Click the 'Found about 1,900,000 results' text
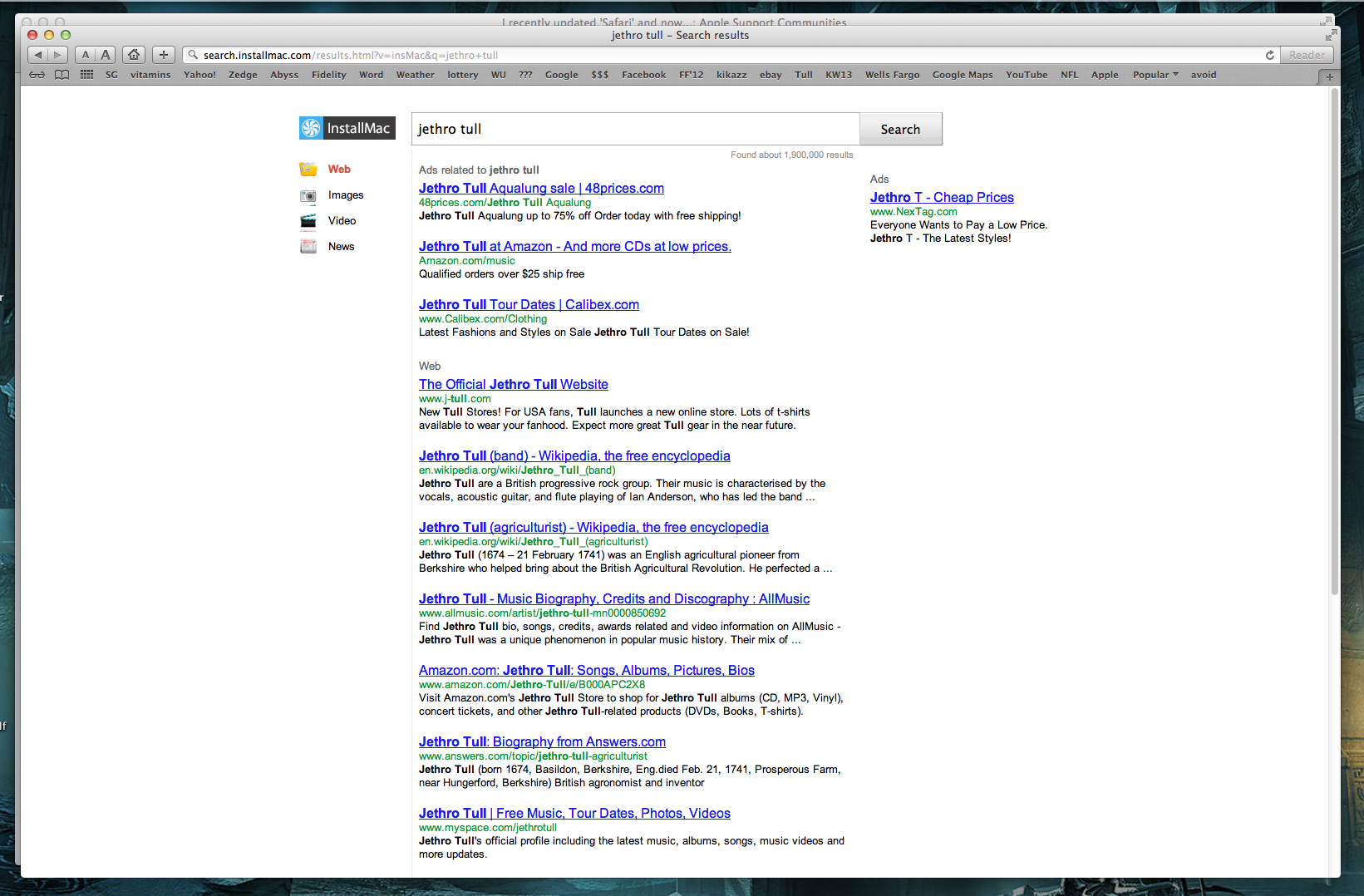The image size is (1364, 896). tap(792, 155)
